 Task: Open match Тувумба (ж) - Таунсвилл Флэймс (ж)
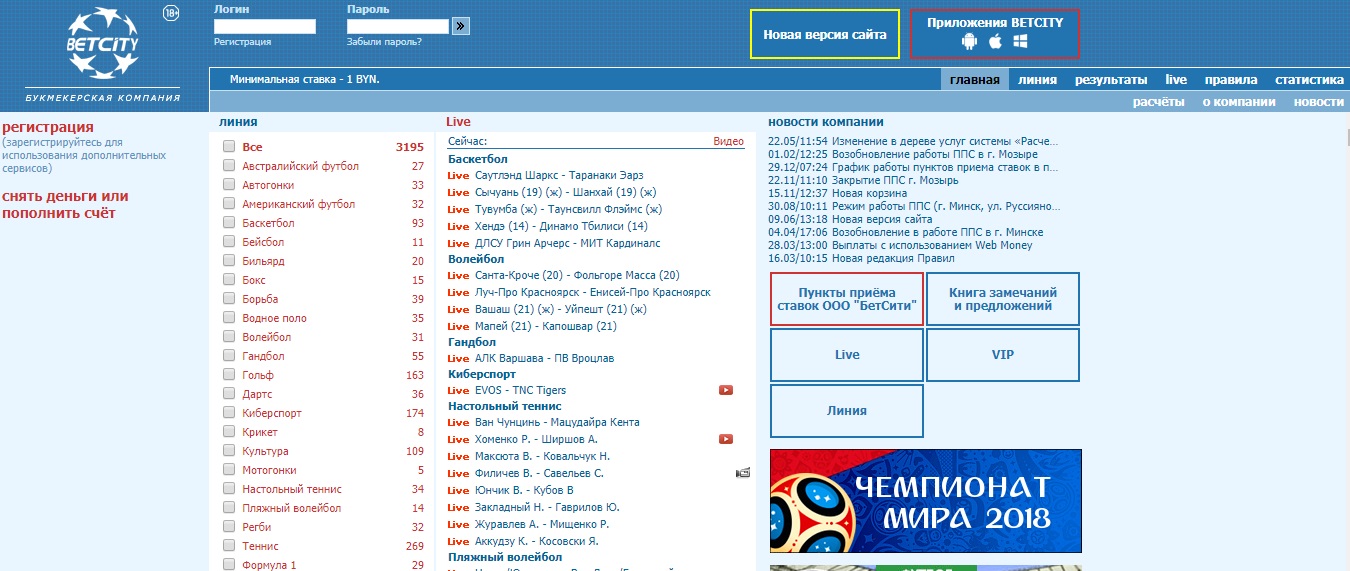click(x=569, y=210)
